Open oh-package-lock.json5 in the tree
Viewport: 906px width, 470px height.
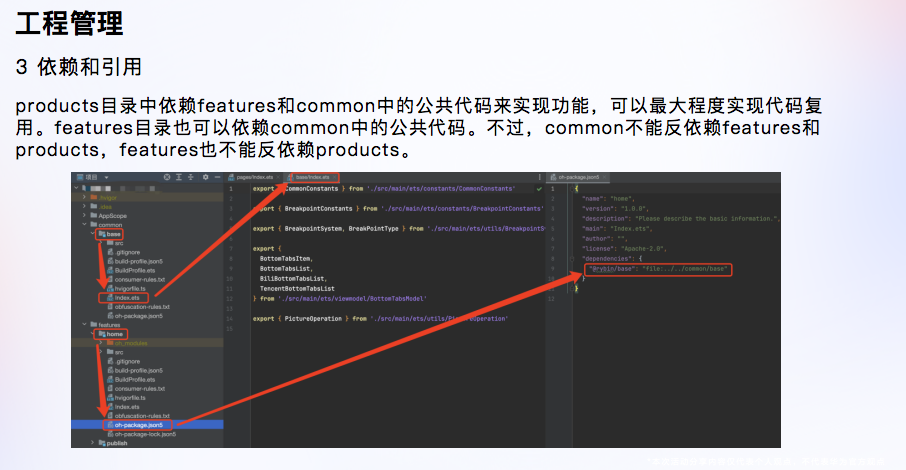click(145, 434)
